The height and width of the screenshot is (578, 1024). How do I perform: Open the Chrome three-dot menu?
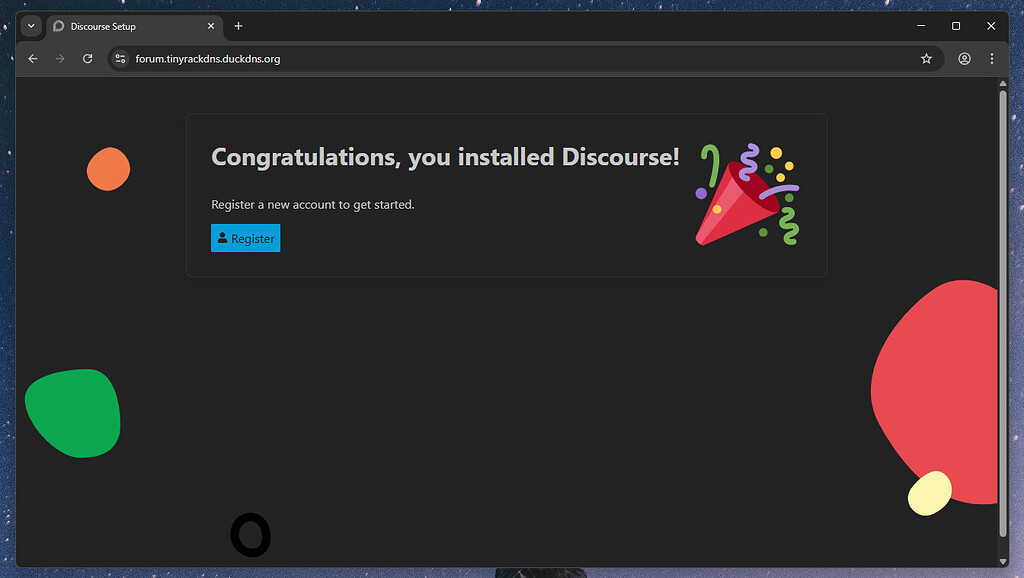pyautogui.click(x=992, y=59)
